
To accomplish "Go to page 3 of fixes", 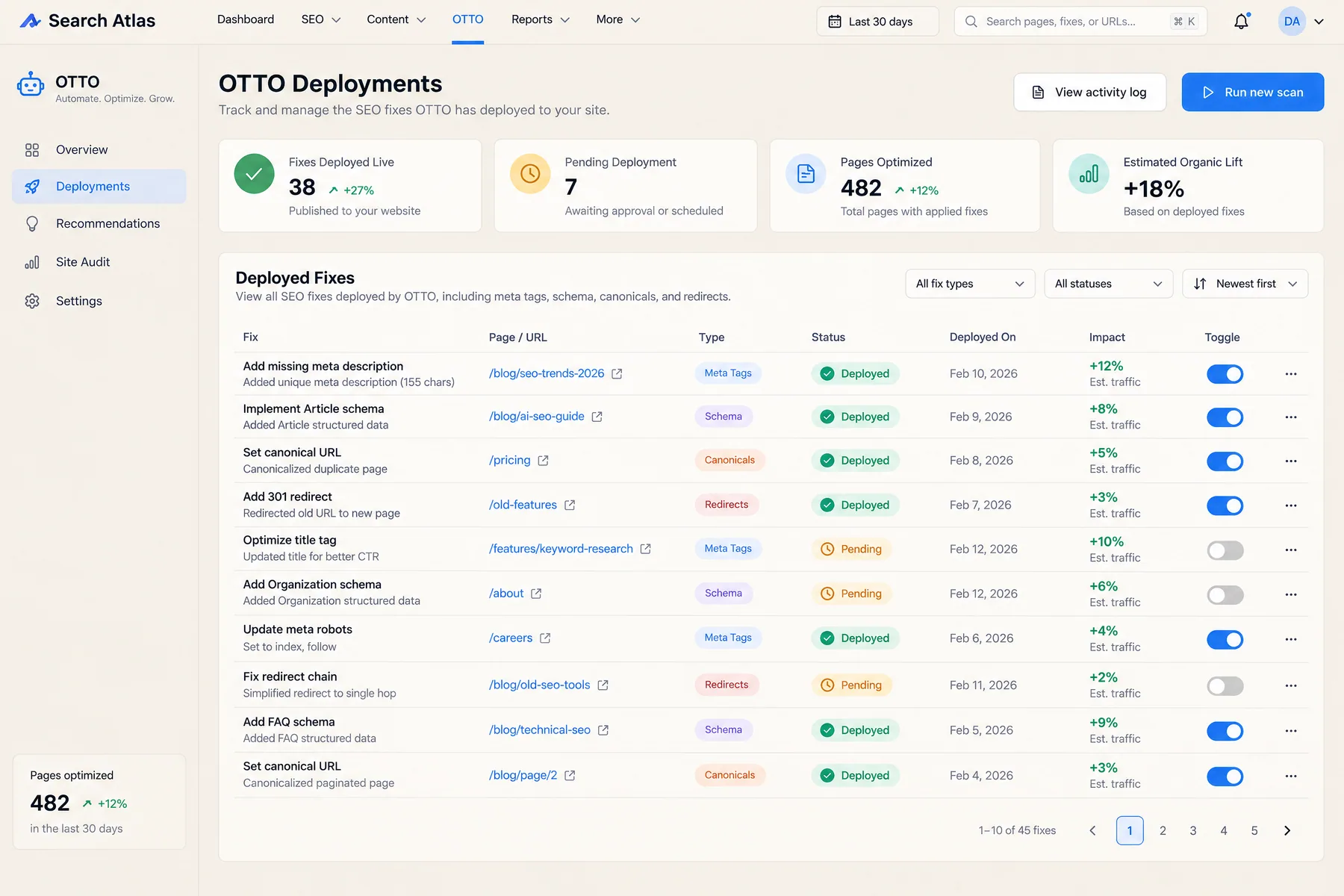I will (x=1193, y=831).
